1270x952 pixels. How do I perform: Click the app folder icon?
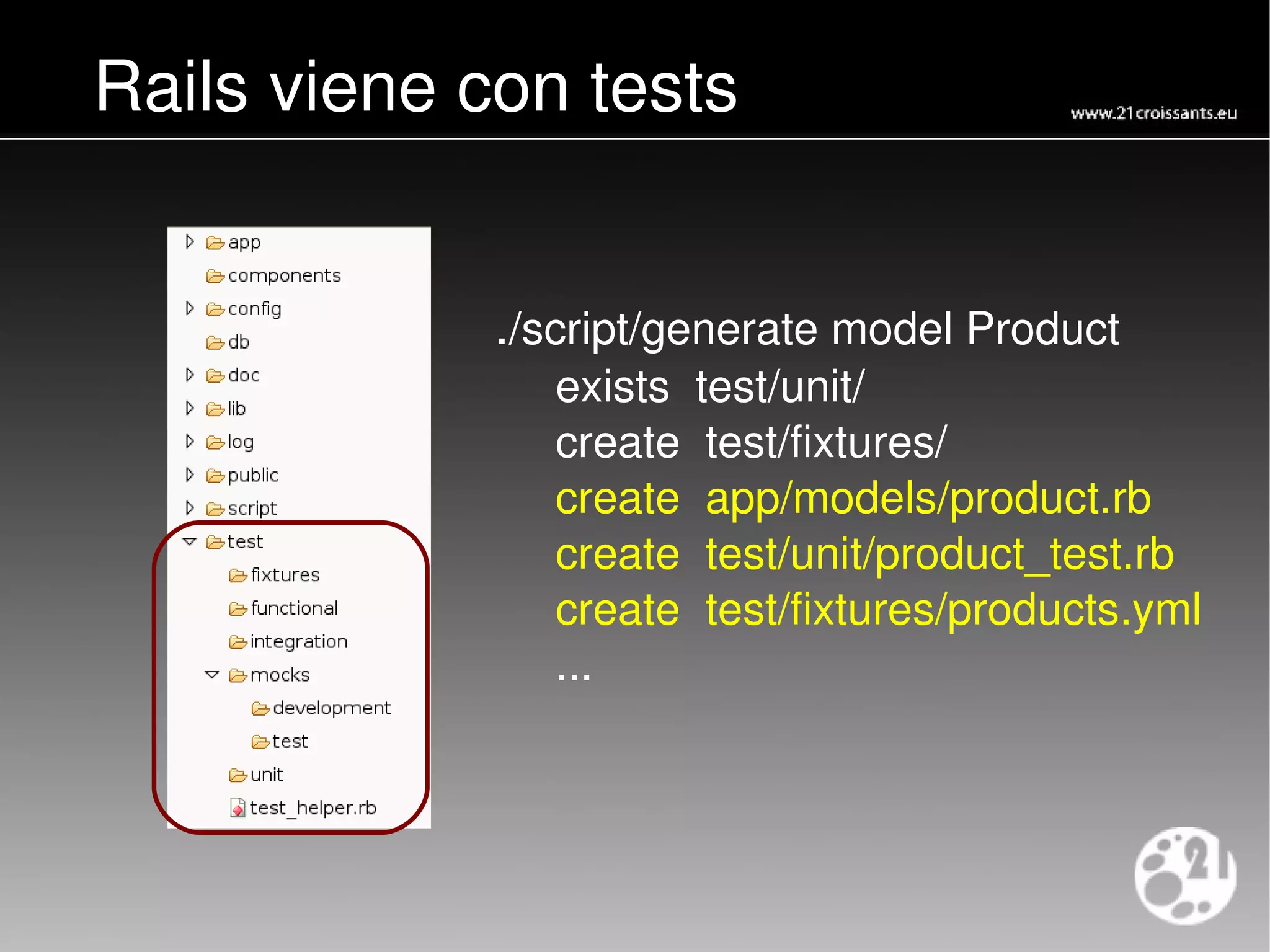click(215, 242)
